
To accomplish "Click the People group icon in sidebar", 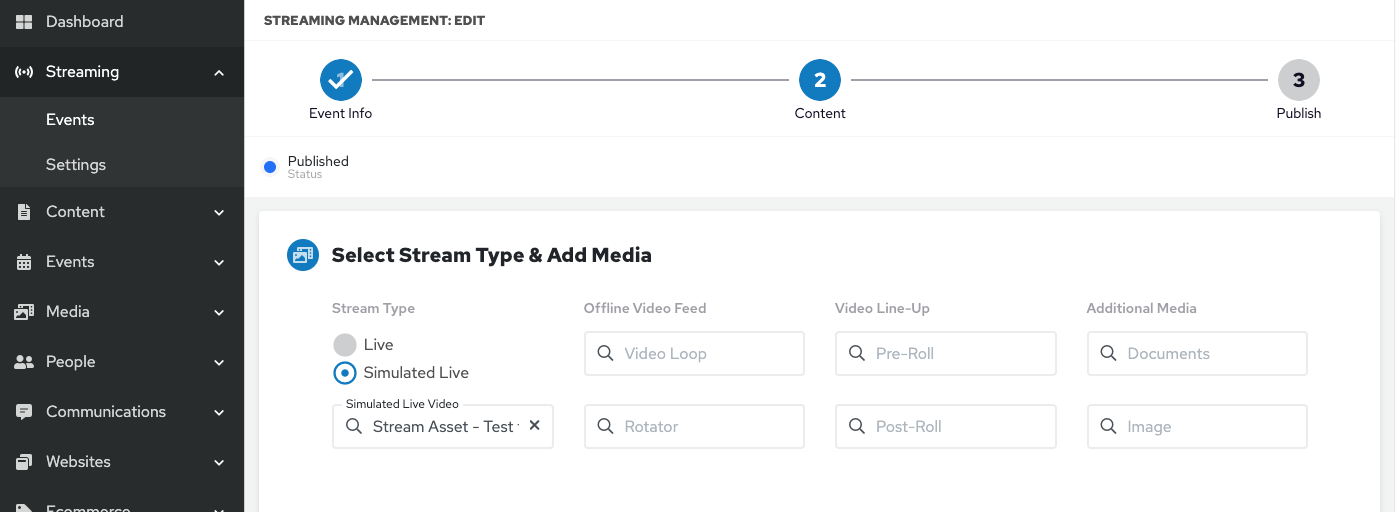I will point(24,362).
